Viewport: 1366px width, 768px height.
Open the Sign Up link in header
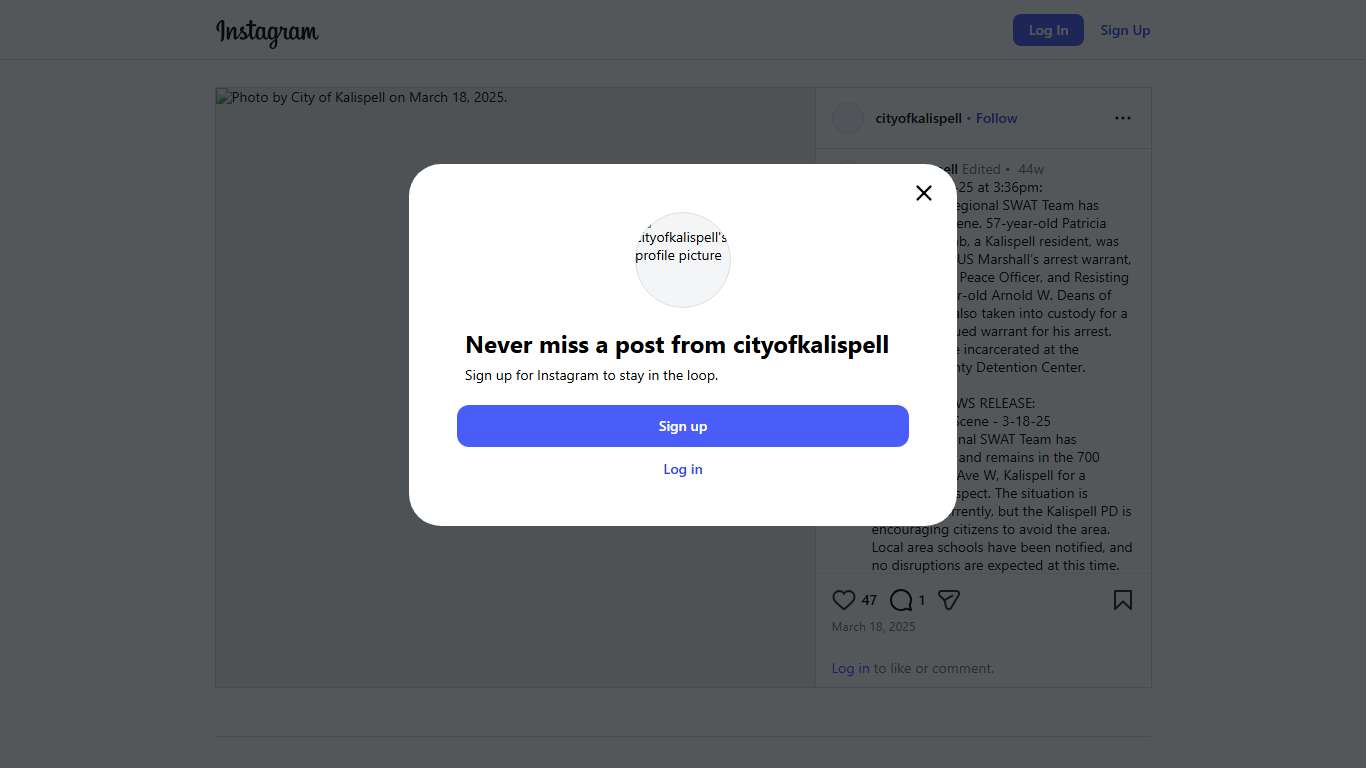[x=1125, y=30]
